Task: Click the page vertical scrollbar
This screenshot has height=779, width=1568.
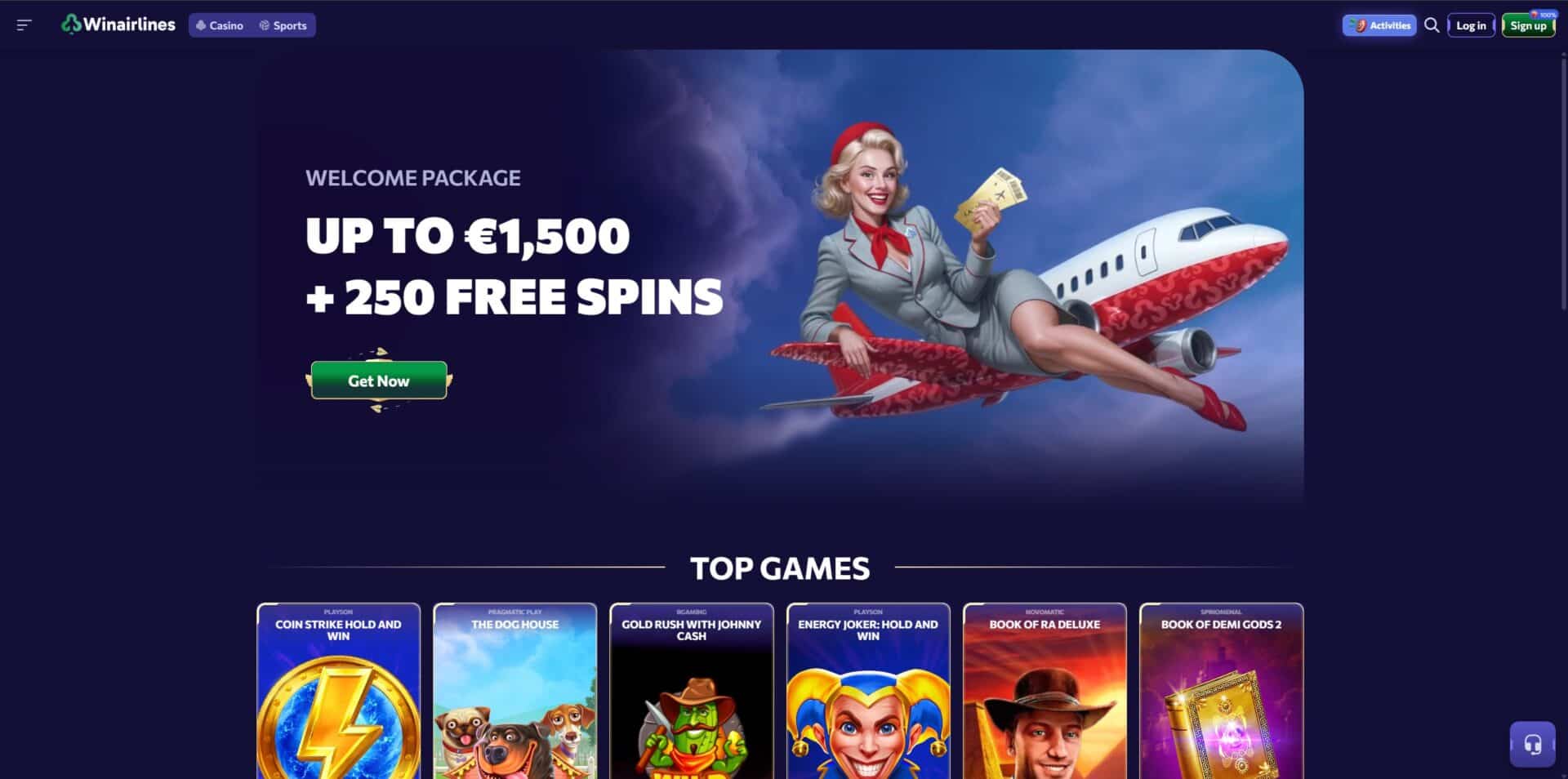Action: (x=1563, y=180)
